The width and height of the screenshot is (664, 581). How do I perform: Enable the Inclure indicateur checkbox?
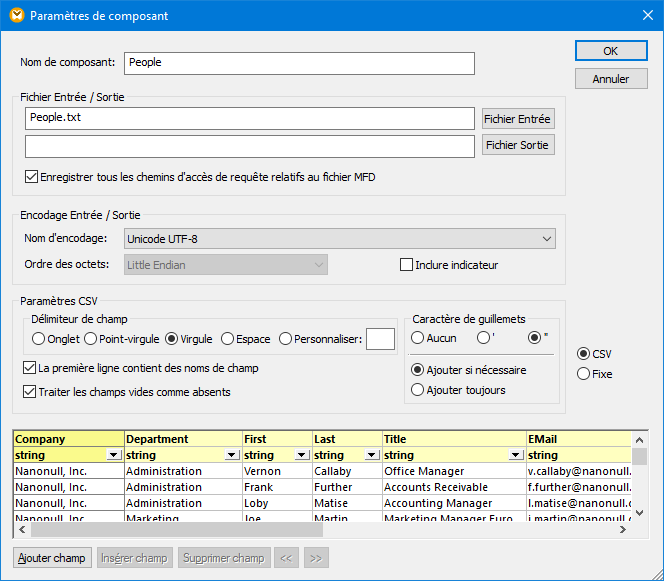click(x=407, y=265)
